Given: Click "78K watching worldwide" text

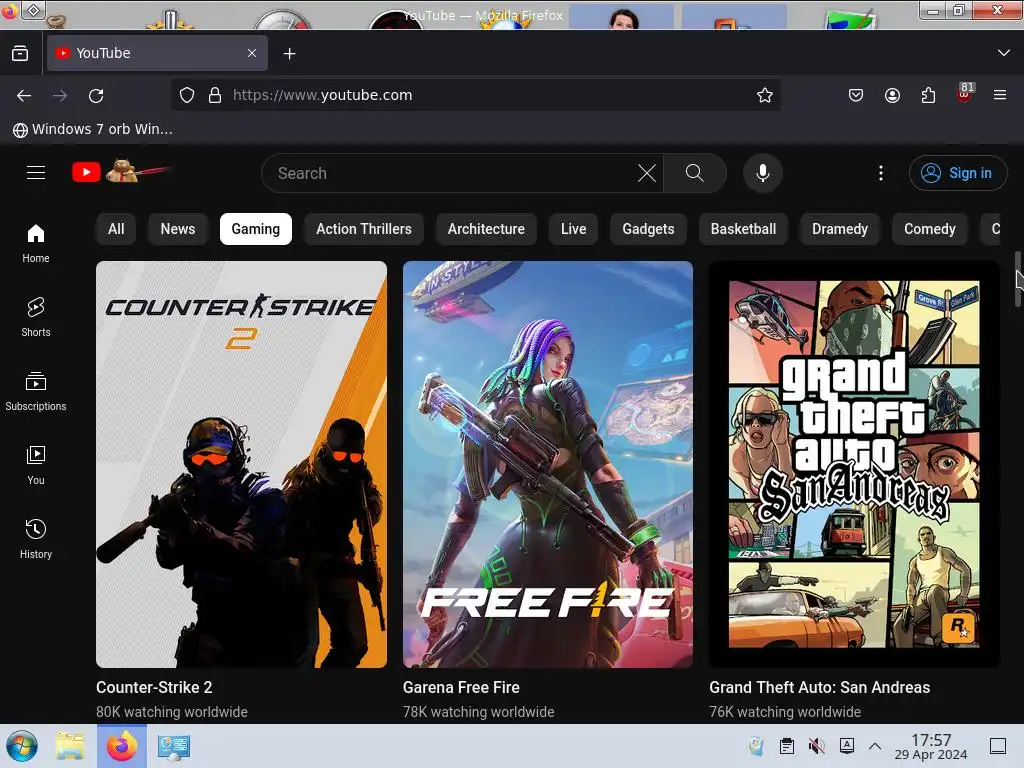Looking at the screenshot, I should 479,712.
